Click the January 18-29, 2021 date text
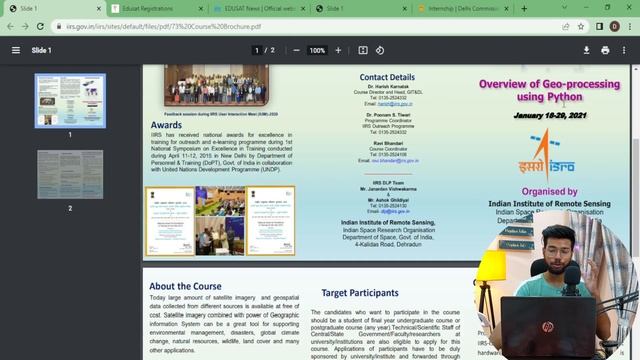Screen dimensions: 640x360 pos(550,116)
